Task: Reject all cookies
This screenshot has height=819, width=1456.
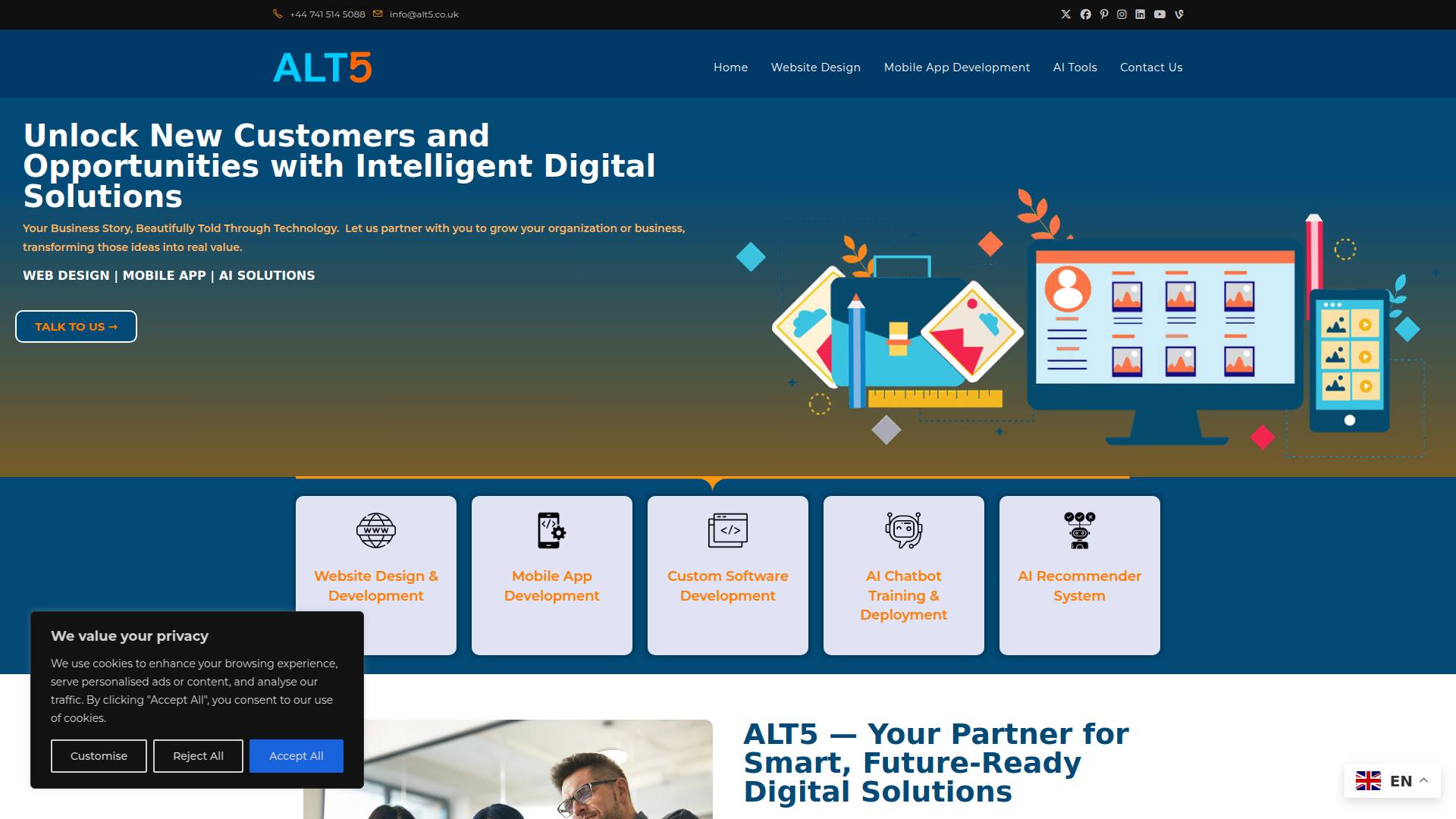Action: [198, 756]
